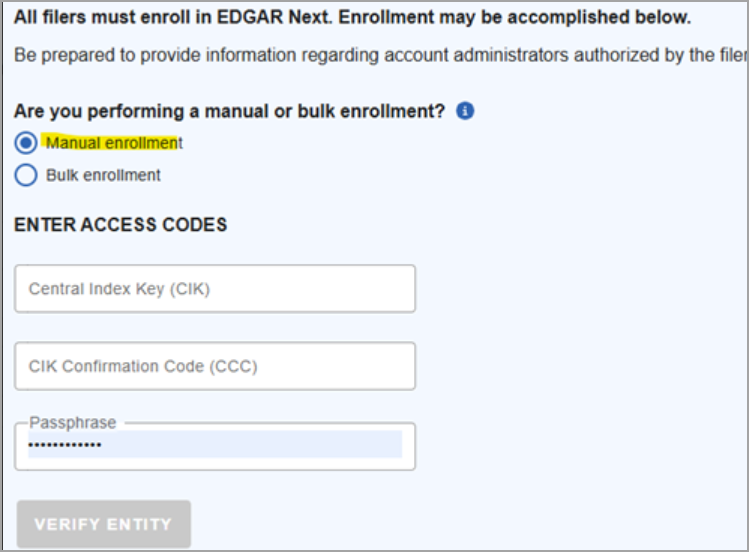This screenshot has height=552, width=749.
Task: Click the highlighted Manual enrollment label text
Action: tap(114, 143)
